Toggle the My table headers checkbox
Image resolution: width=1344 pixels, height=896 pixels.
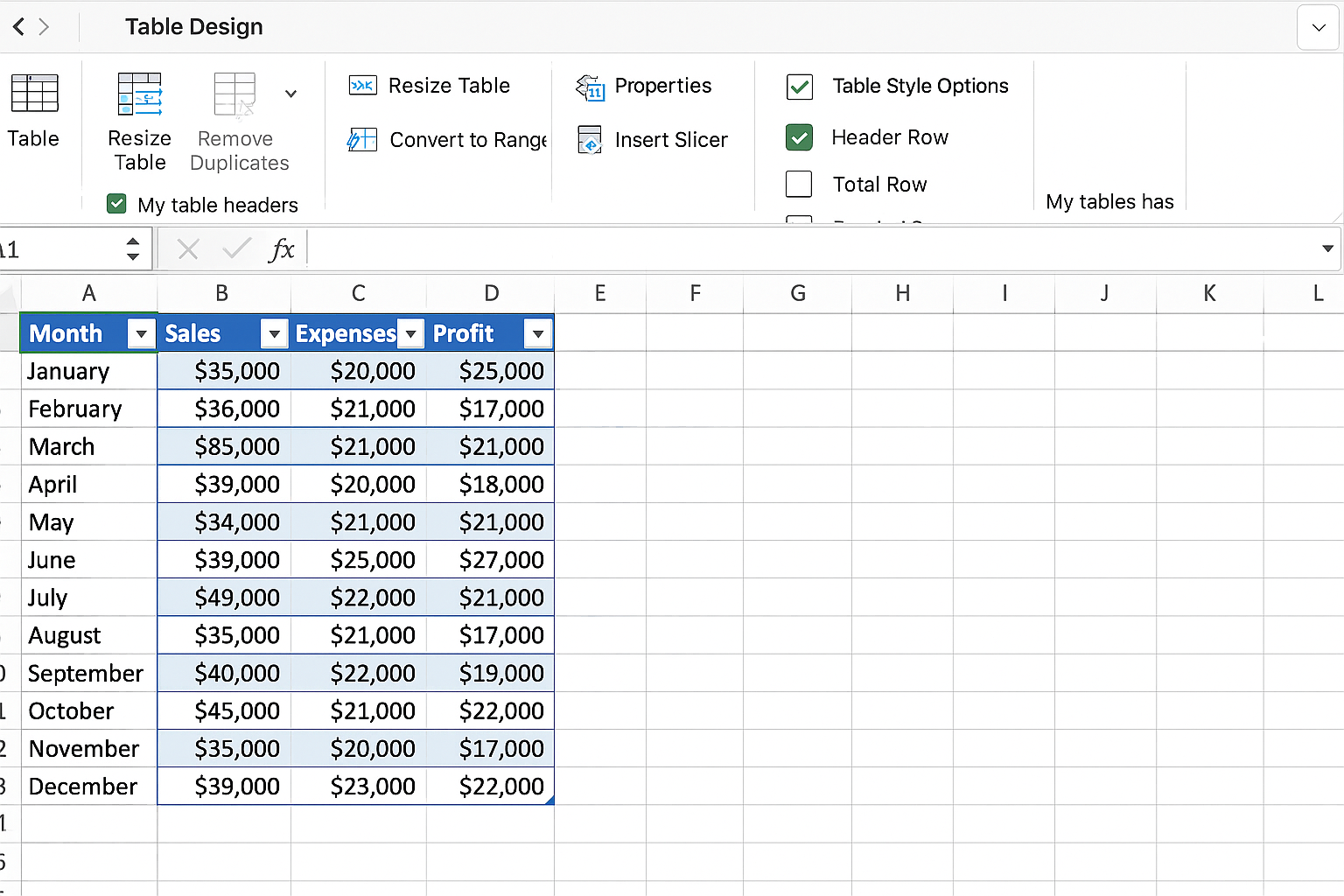click(116, 204)
